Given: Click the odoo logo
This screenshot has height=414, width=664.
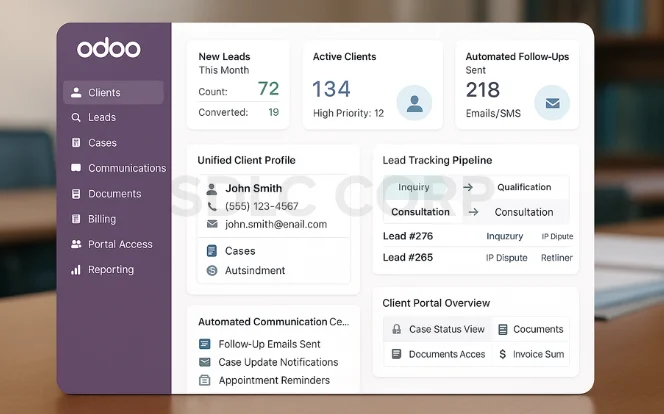Looking at the screenshot, I should pyautogui.click(x=108, y=48).
